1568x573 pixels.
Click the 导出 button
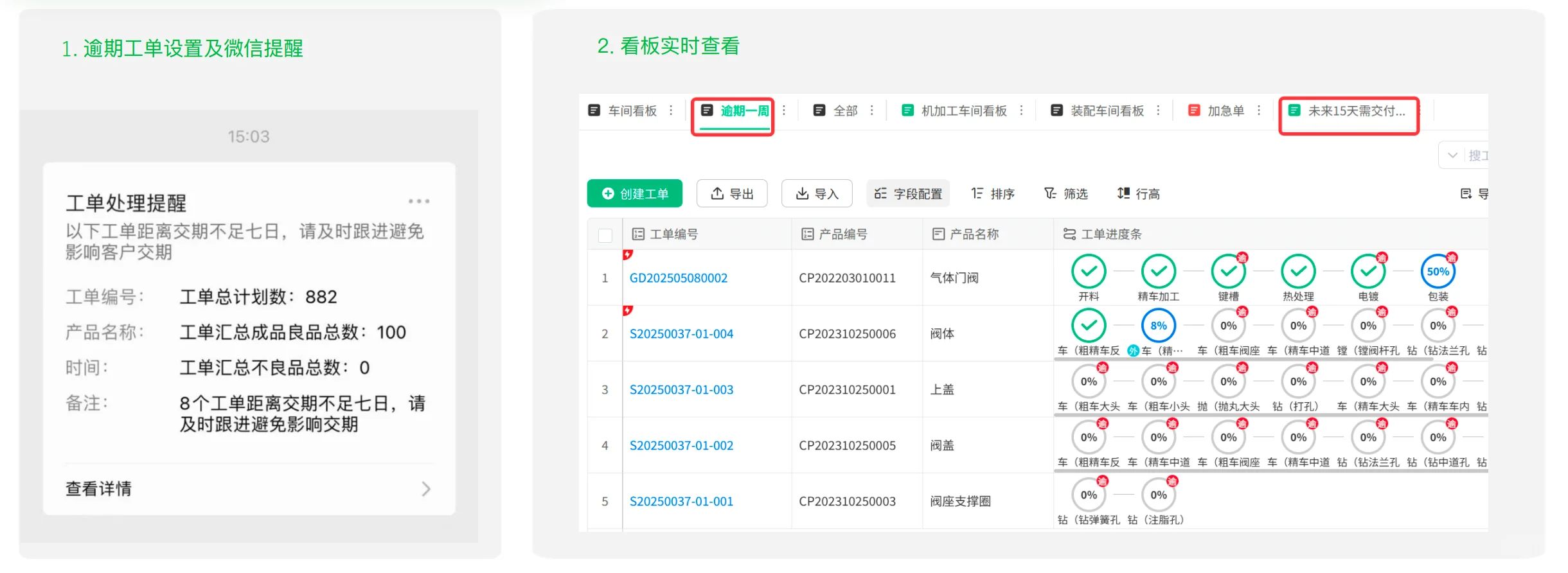pos(732,193)
